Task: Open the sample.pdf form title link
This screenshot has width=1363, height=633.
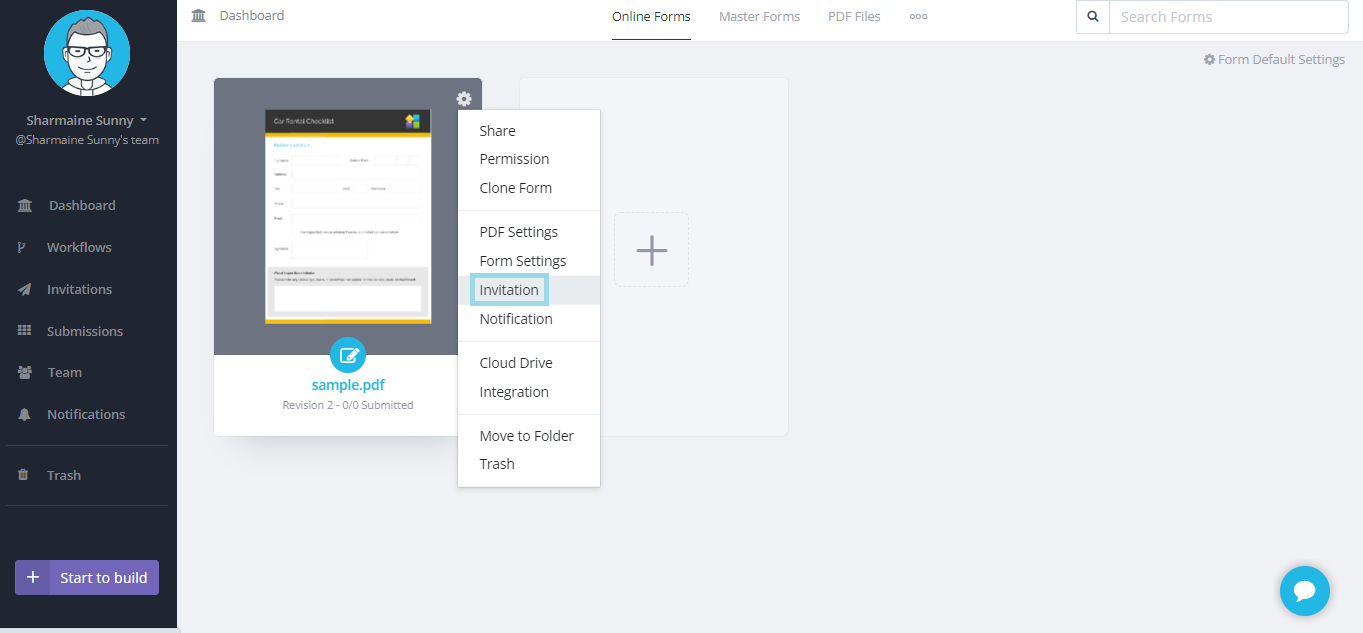Action: 348,385
